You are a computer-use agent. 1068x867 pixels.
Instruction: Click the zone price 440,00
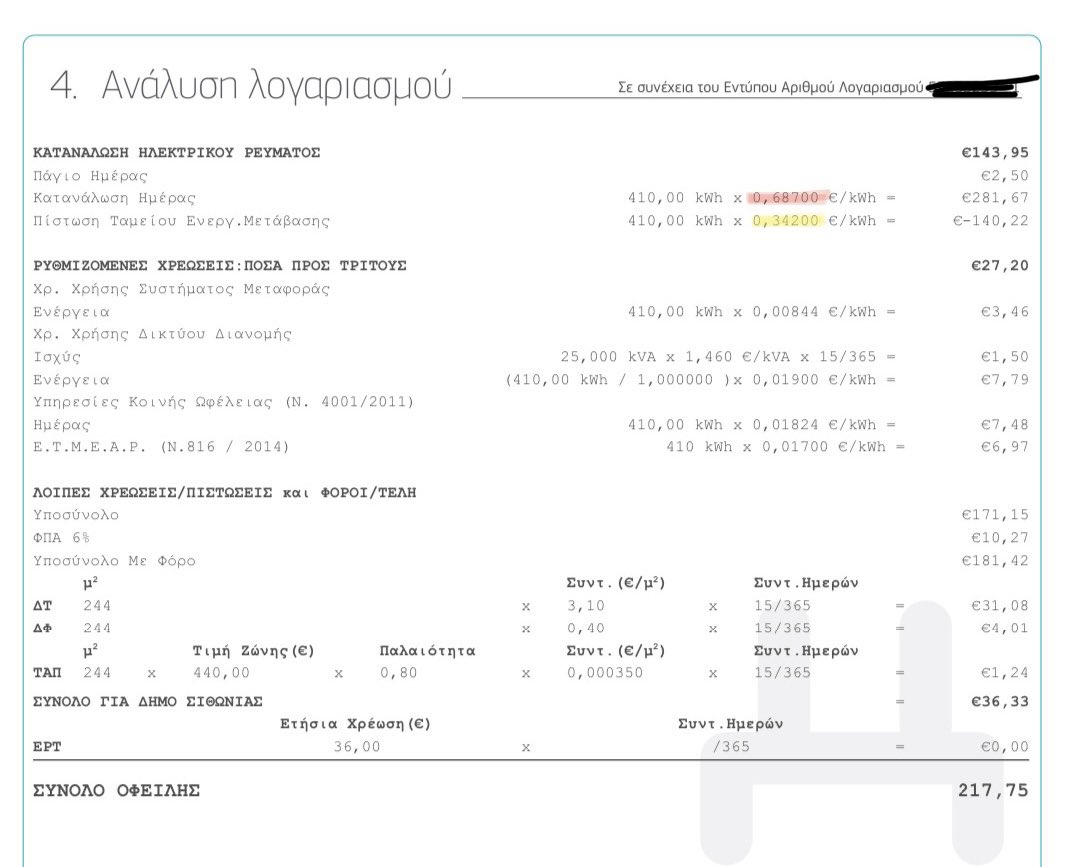tap(221, 673)
